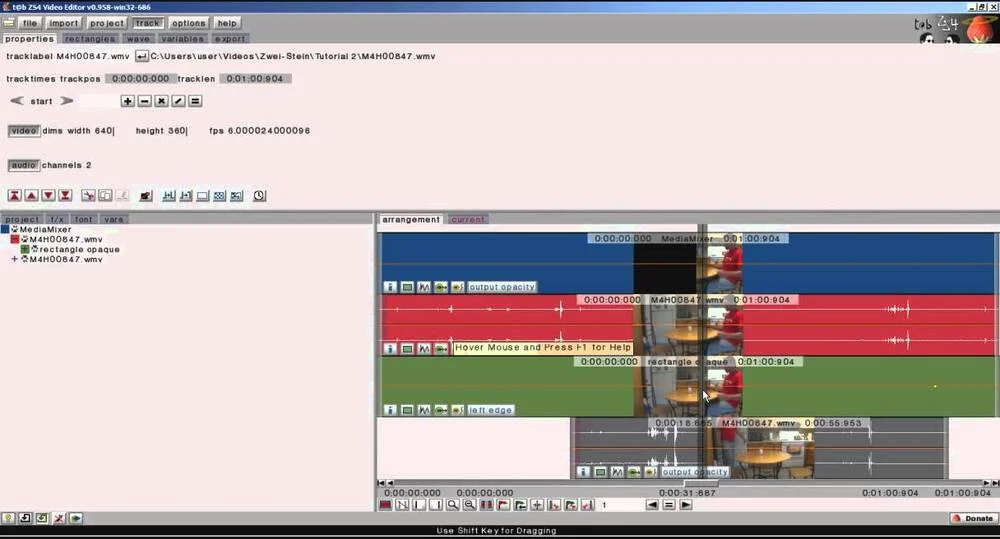Click the red record square in bottom toolbar
The height and width of the screenshot is (539, 1000).
[x=385, y=505]
